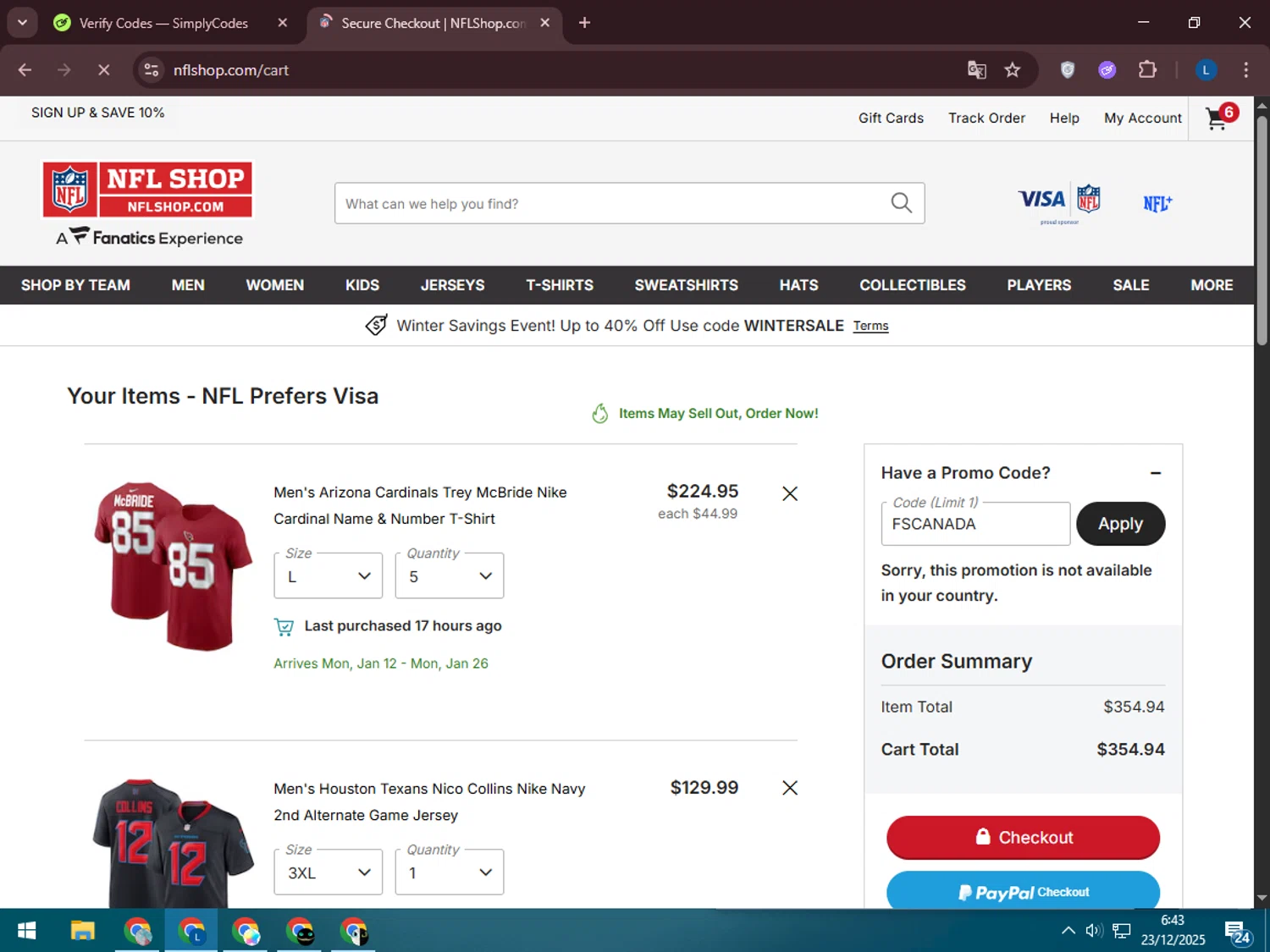Bookmark this page with the star icon
The width and height of the screenshot is (1270, 952).
(1012, 70)
